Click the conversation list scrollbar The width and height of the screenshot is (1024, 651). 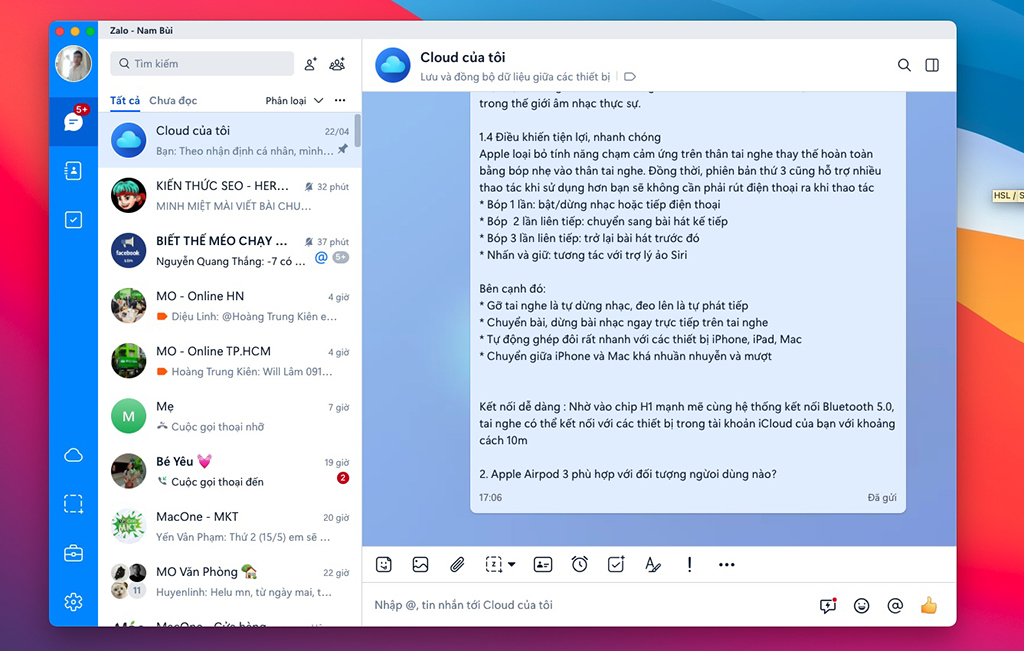(357, 131)
